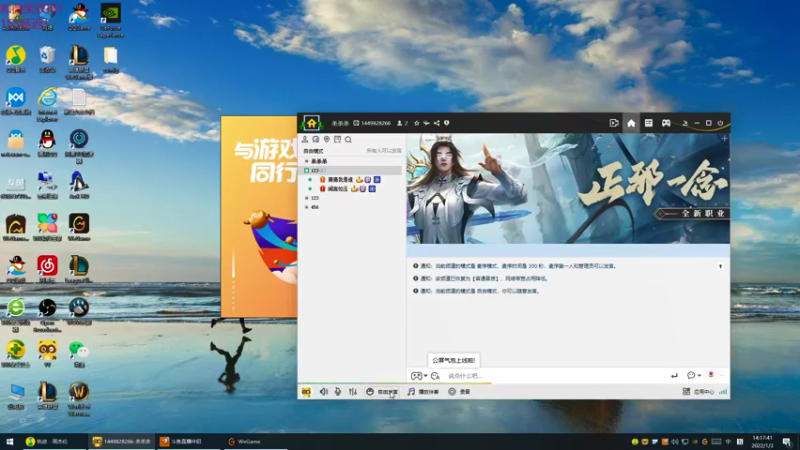Image resolution: width=800 pixels, height=450 pixels.
Task: Open the Recycle Bin desktop icon
Action: pyautogui.click(x=47, y=59)
